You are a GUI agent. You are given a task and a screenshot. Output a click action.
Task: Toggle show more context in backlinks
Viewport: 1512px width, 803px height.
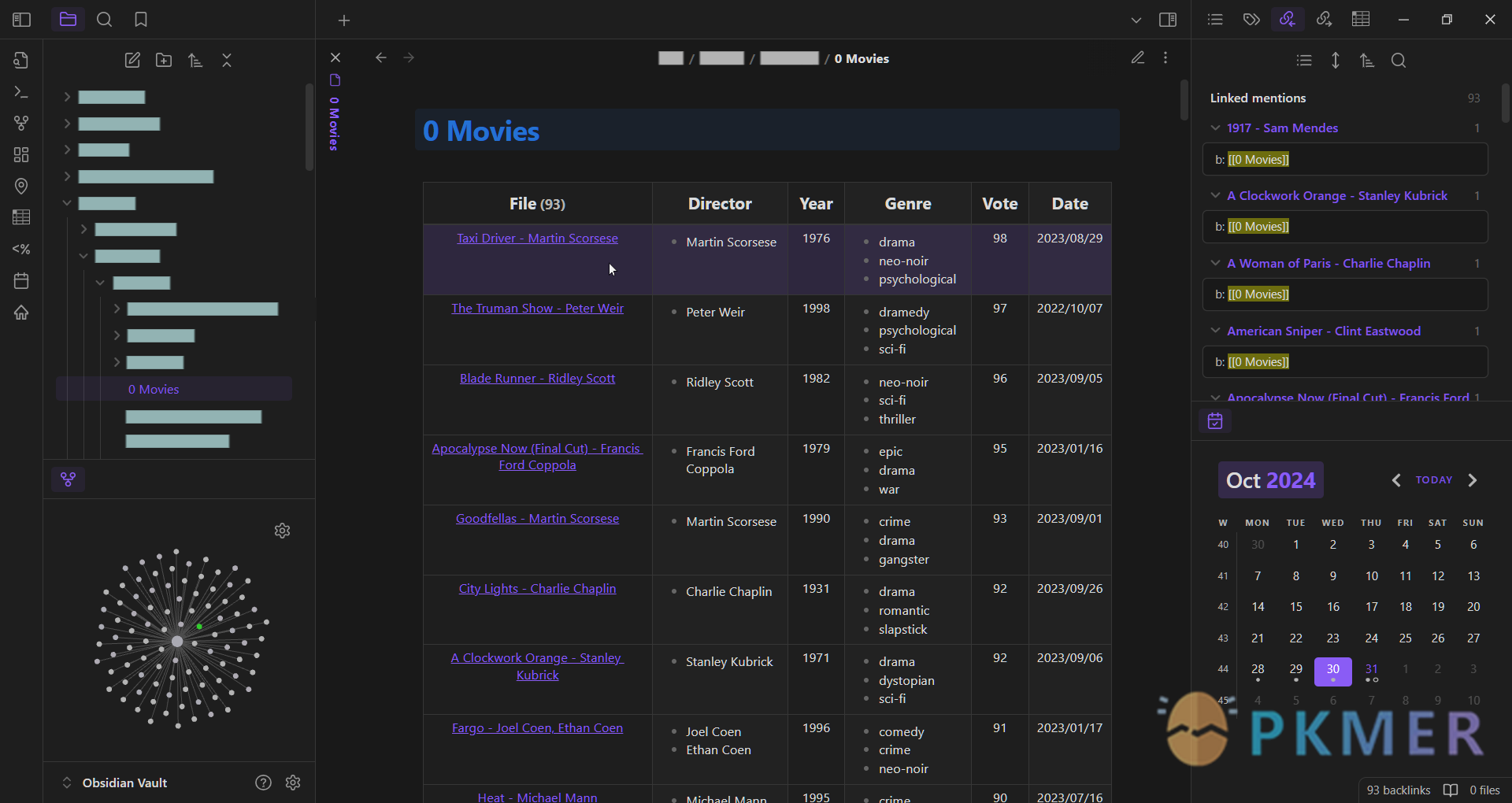pos(1336,61)
